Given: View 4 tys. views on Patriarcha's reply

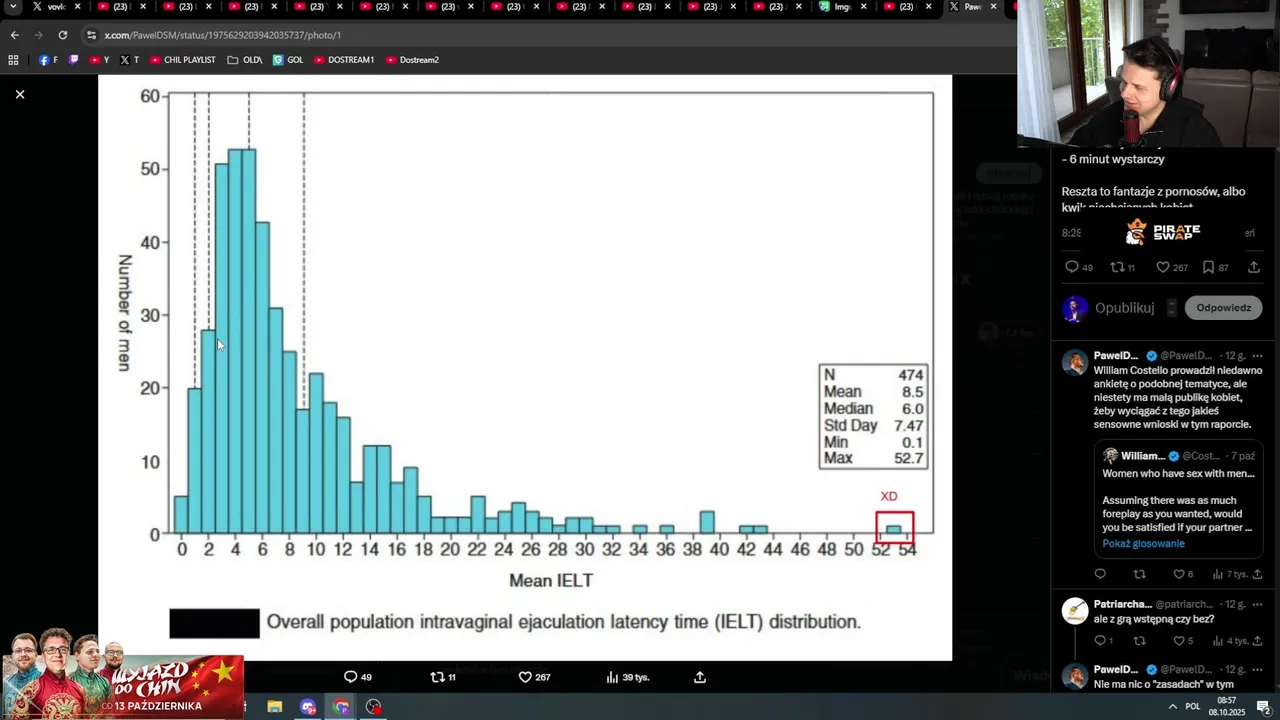Looking at the screenshot, I should click(1231, 641).
